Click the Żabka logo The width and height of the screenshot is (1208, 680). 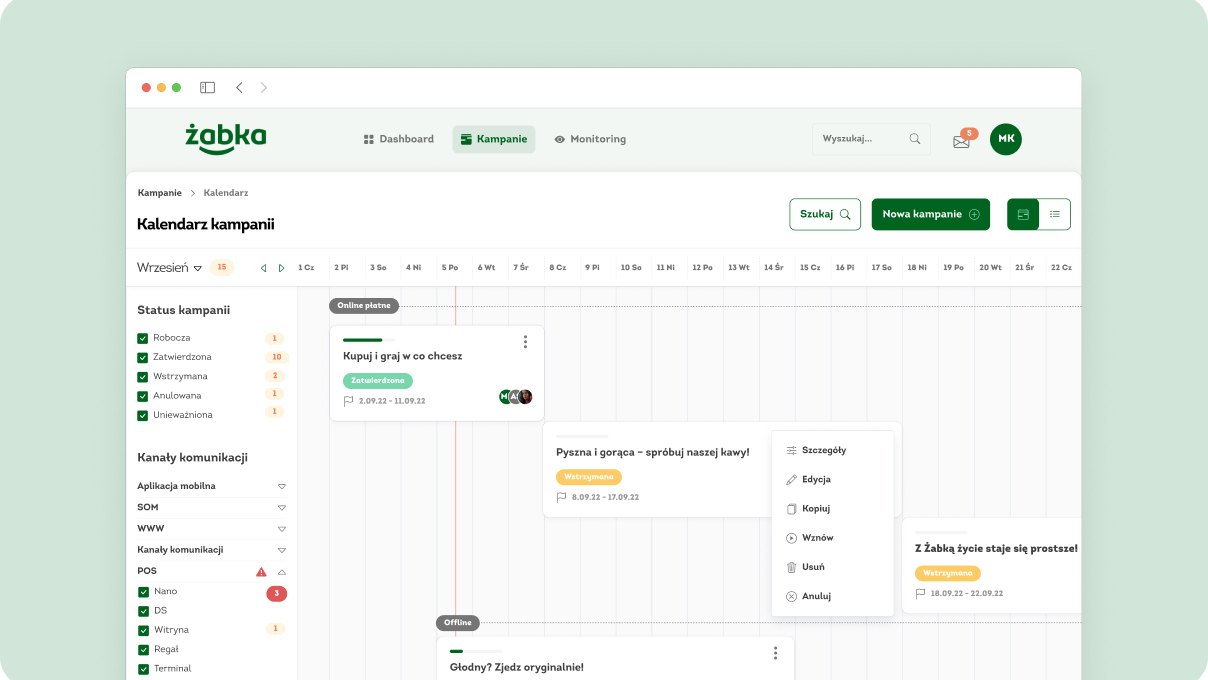(226, 138)
